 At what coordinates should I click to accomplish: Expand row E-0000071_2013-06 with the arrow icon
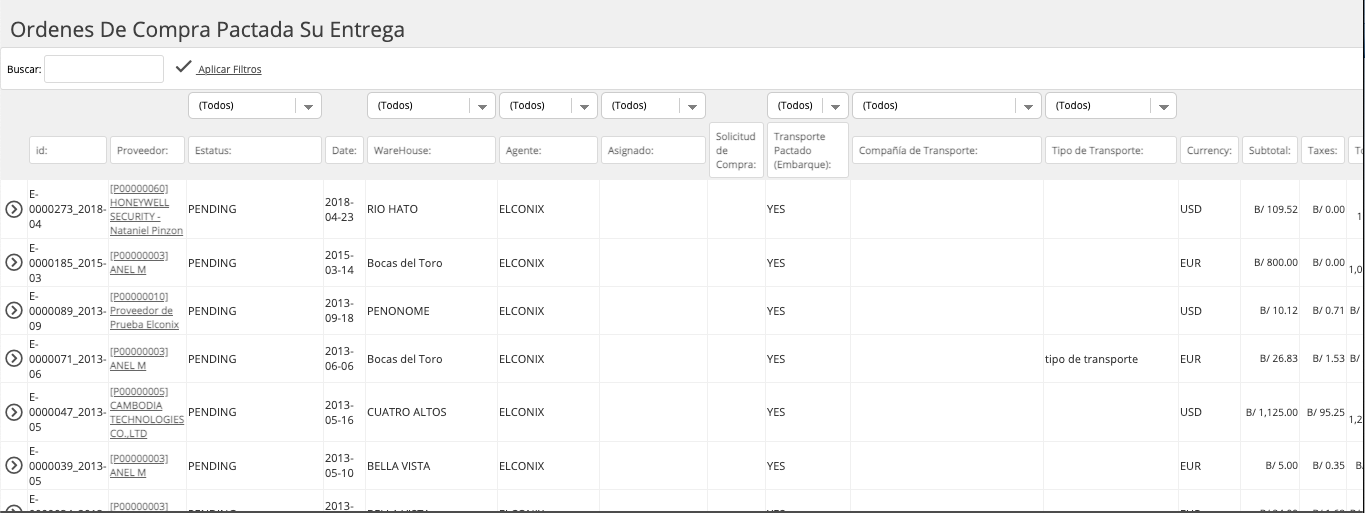coord(14,359)
